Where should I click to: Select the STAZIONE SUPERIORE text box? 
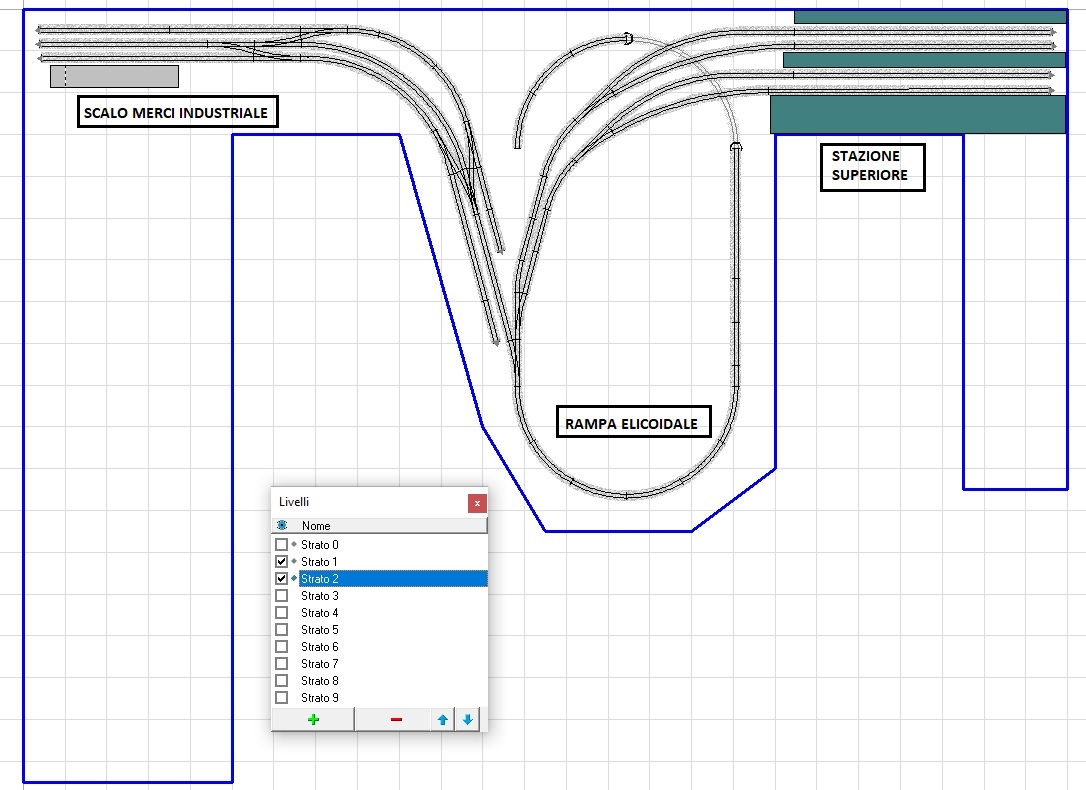pos(871,166)
